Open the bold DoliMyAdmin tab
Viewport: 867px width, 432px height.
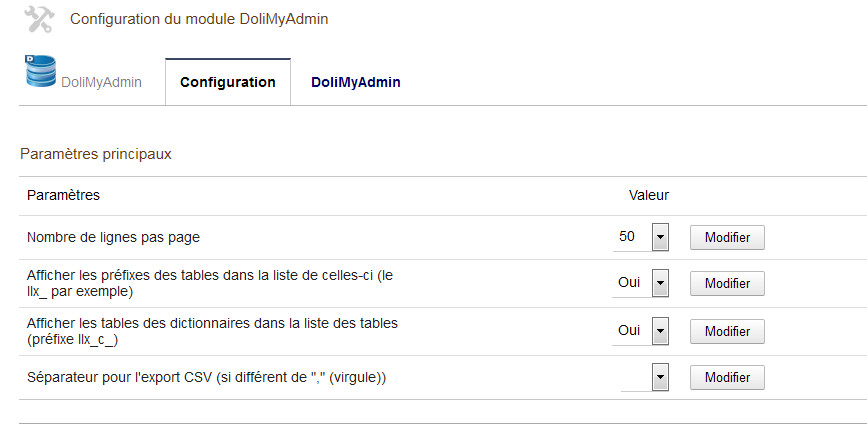tap(355, 82)
